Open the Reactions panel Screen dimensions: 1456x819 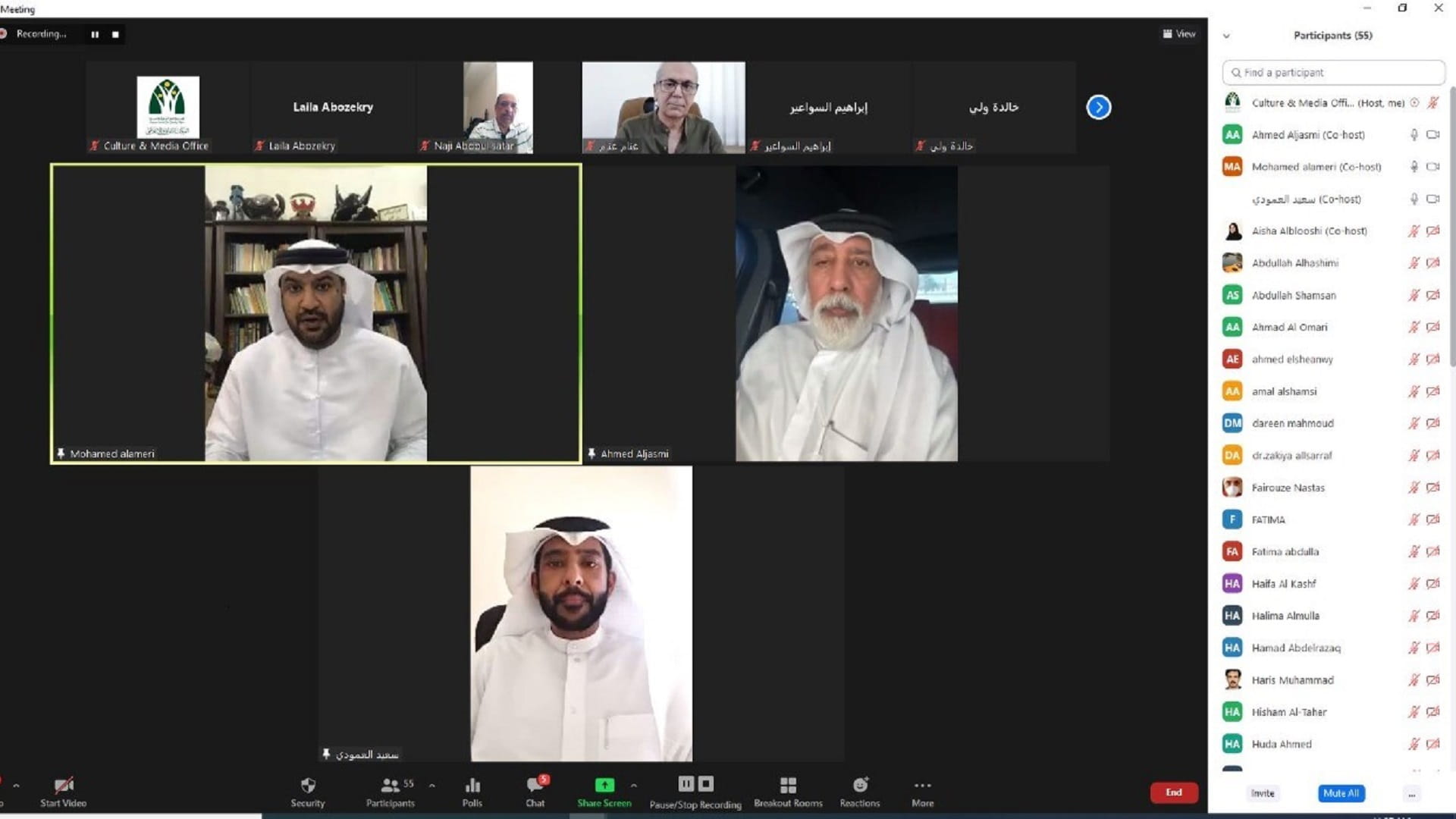[860, 791]
